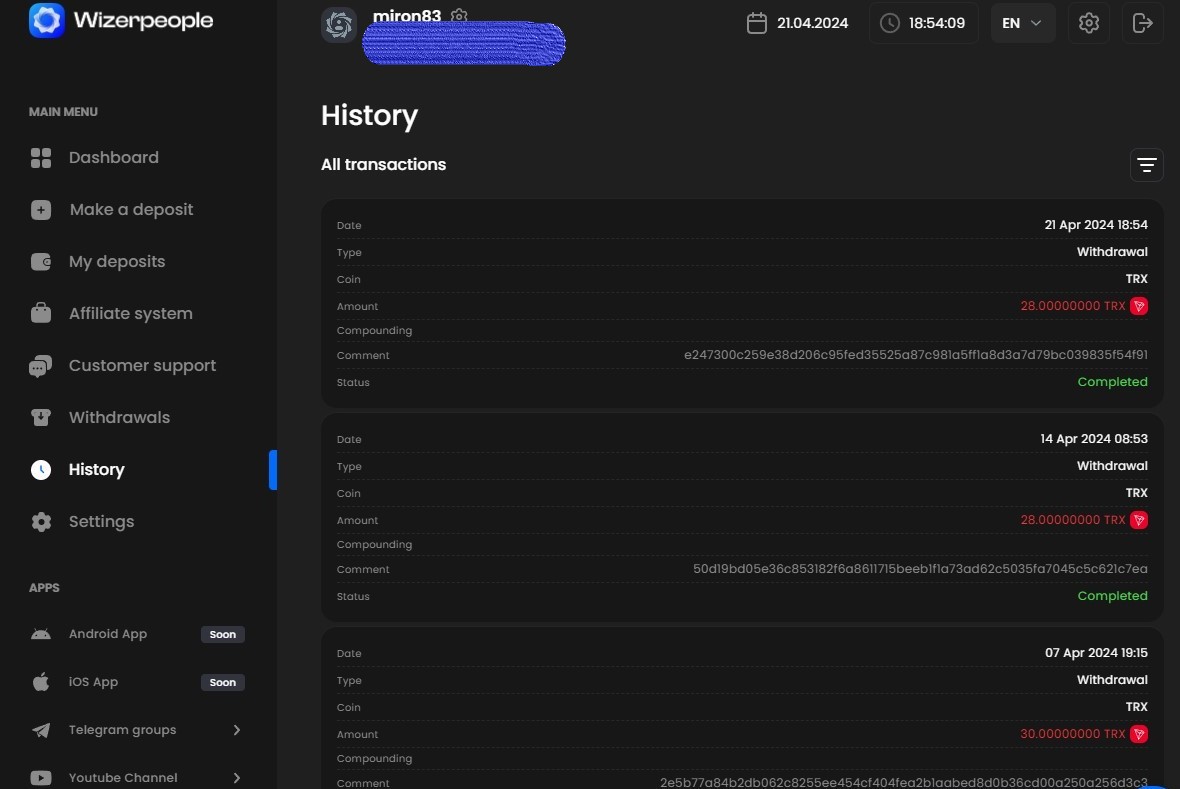Click the Wizerpeople brand name
This screenshot has width=1180, height=789.
[143, 20]
